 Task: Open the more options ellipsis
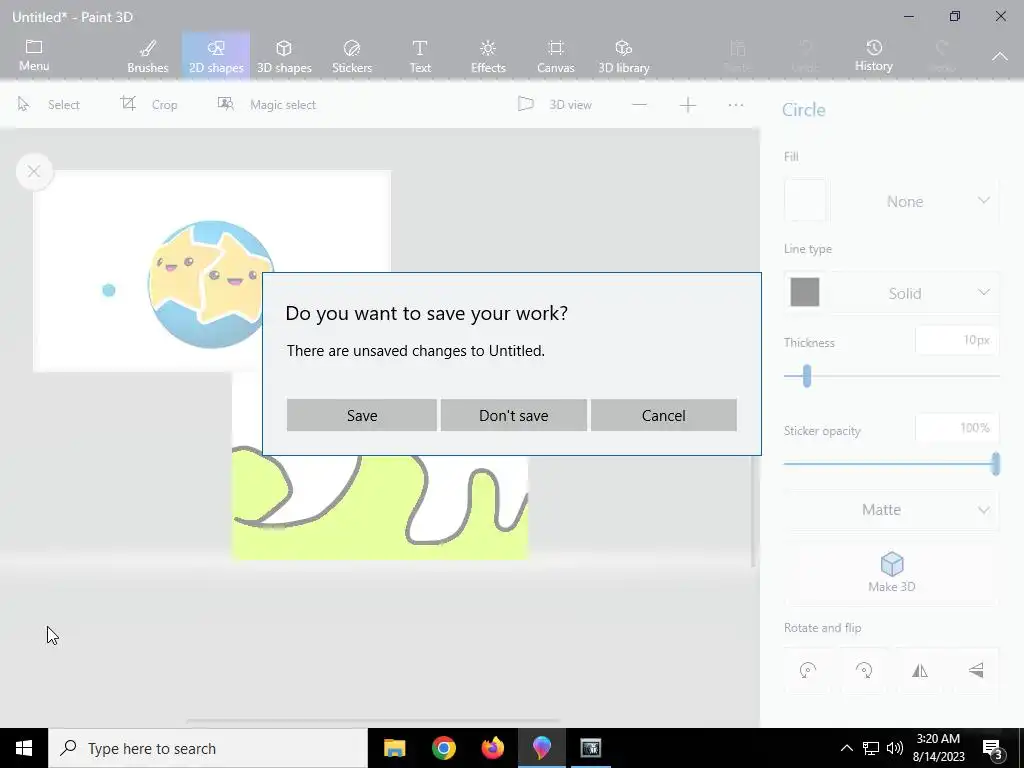point(736,104)
